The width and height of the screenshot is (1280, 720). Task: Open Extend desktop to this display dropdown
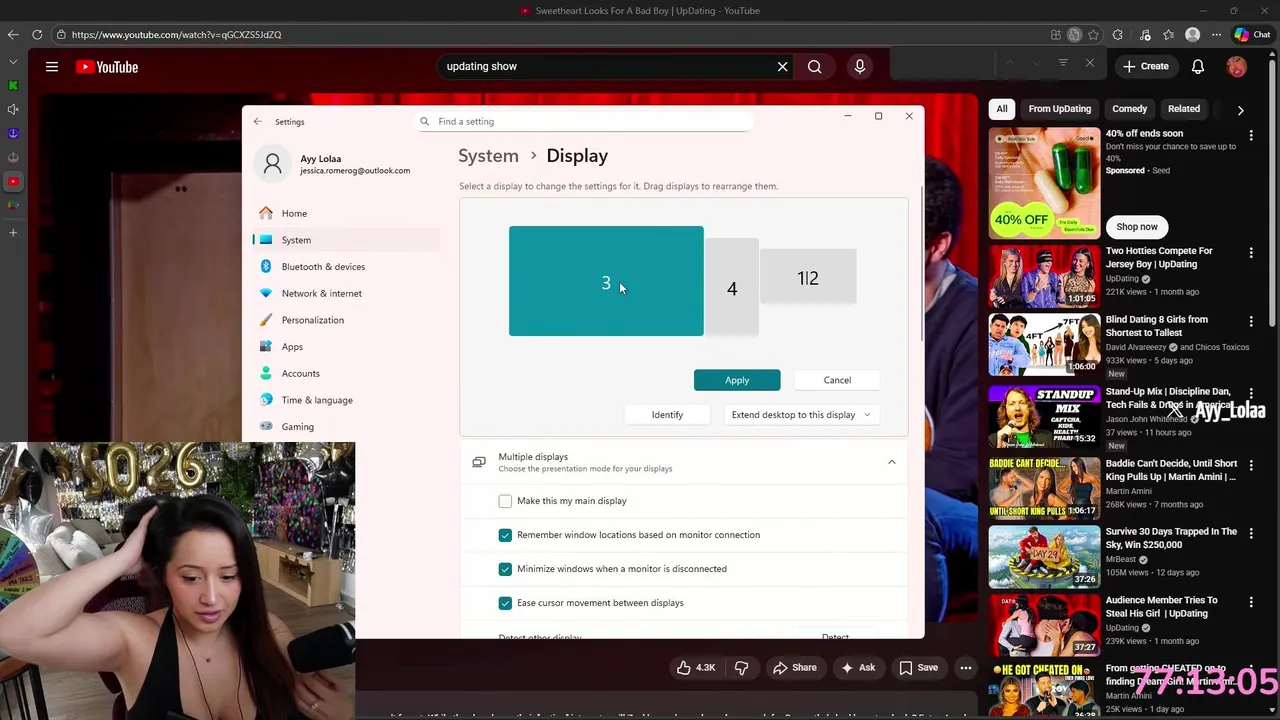[x=800, y=415]
